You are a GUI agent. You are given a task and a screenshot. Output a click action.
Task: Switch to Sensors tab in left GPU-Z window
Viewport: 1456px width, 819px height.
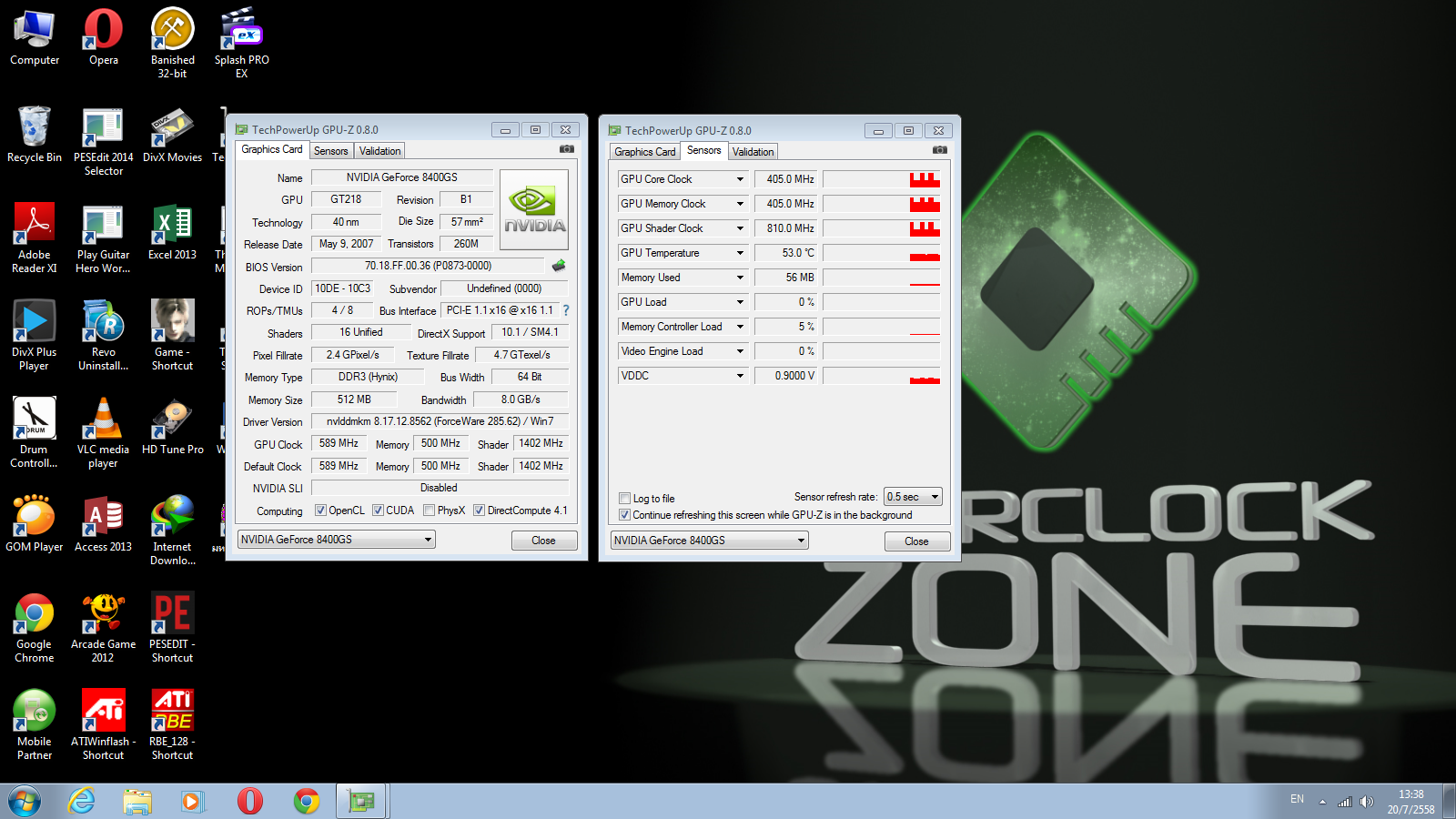click(331, 151)
